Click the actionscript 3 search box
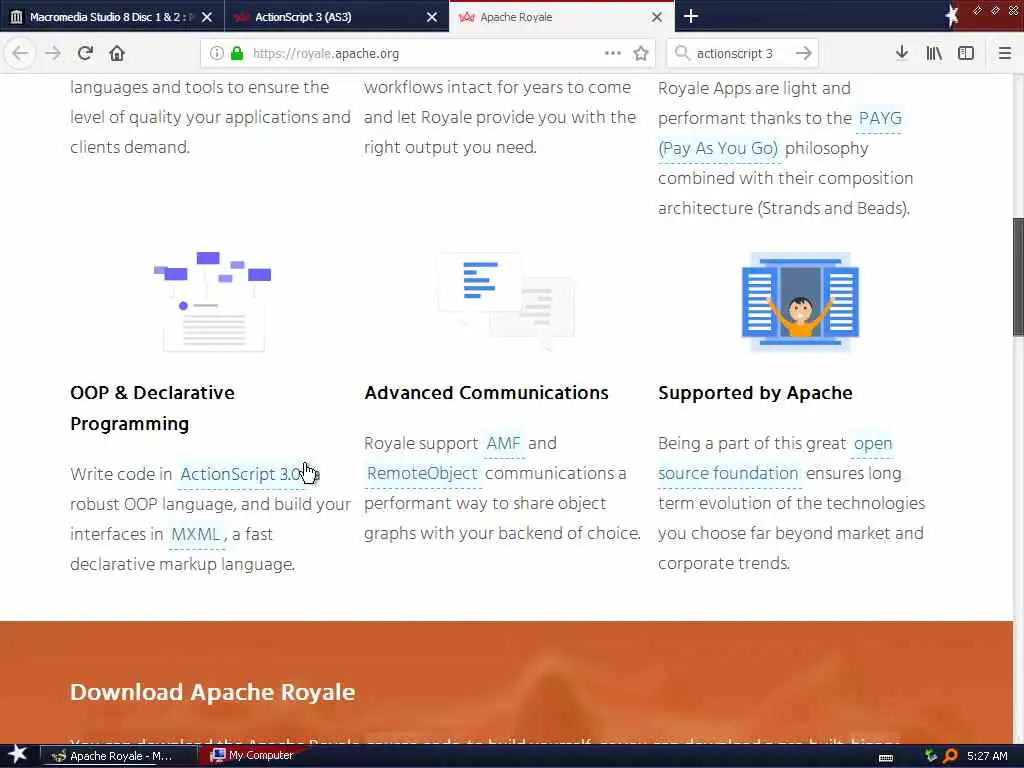The height and width of the screenshot is (768, 1024). point(743,54)
